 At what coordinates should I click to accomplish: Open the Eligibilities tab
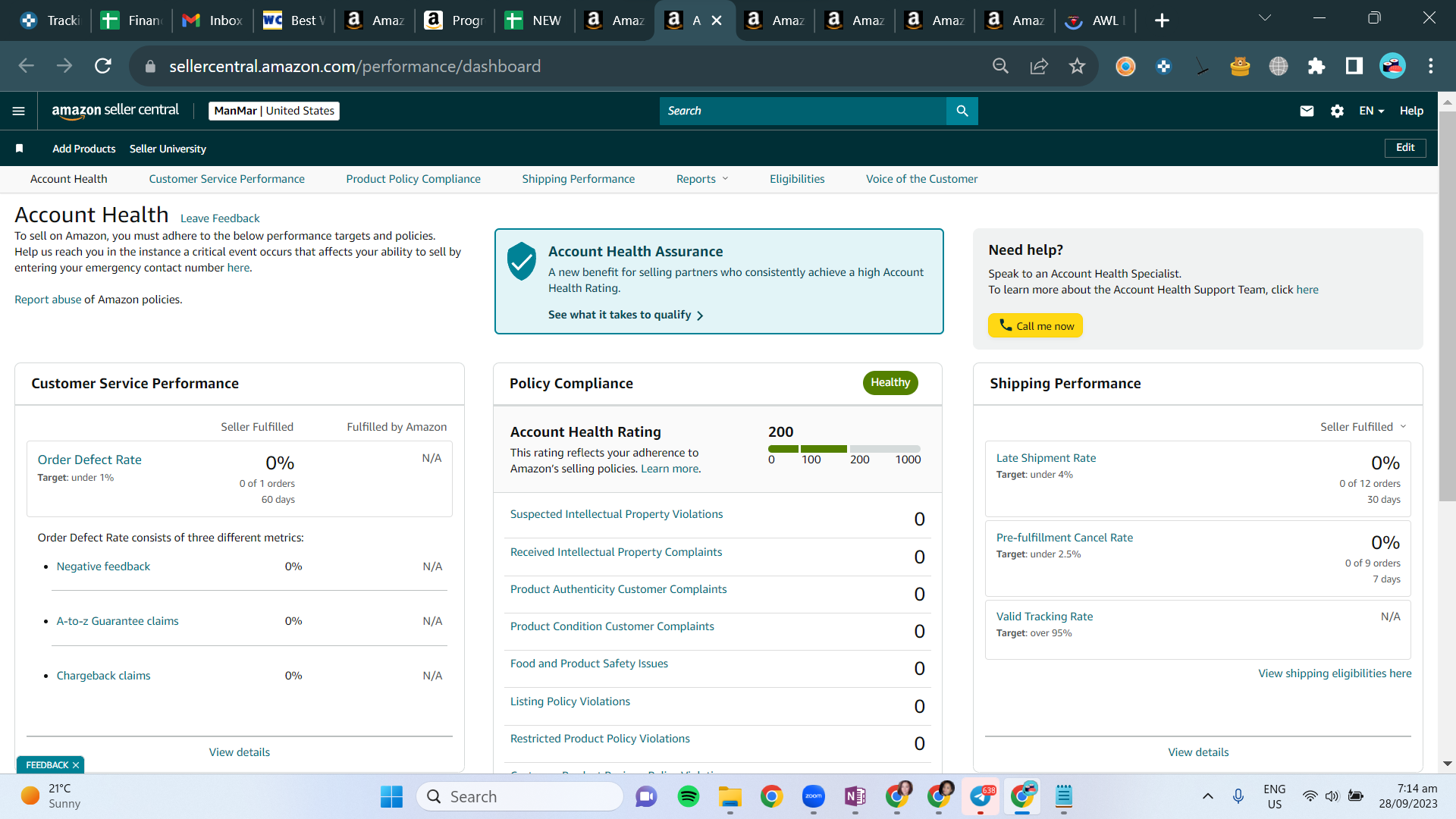pyautogui.click(x=797, y=179)
